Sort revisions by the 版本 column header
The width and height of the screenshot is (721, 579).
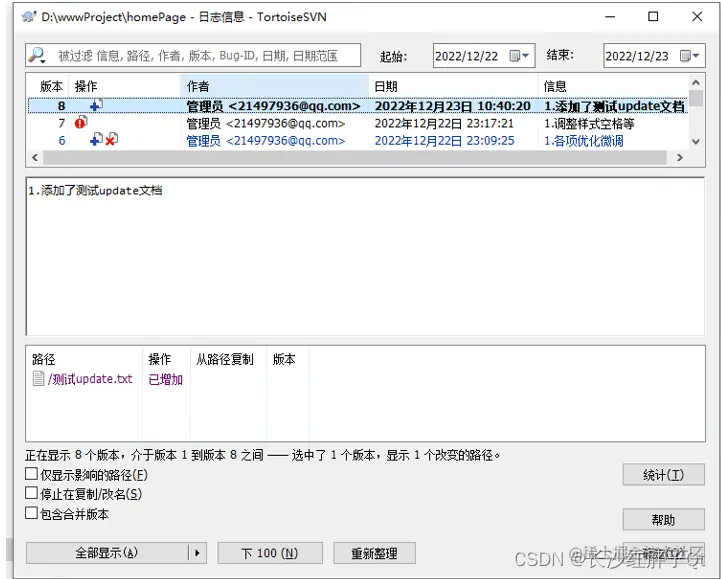(x=51, y=86)
